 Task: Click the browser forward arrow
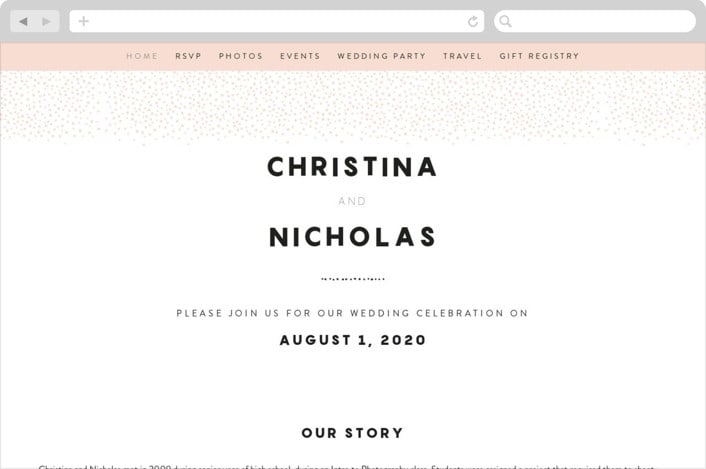pos(46,21)
